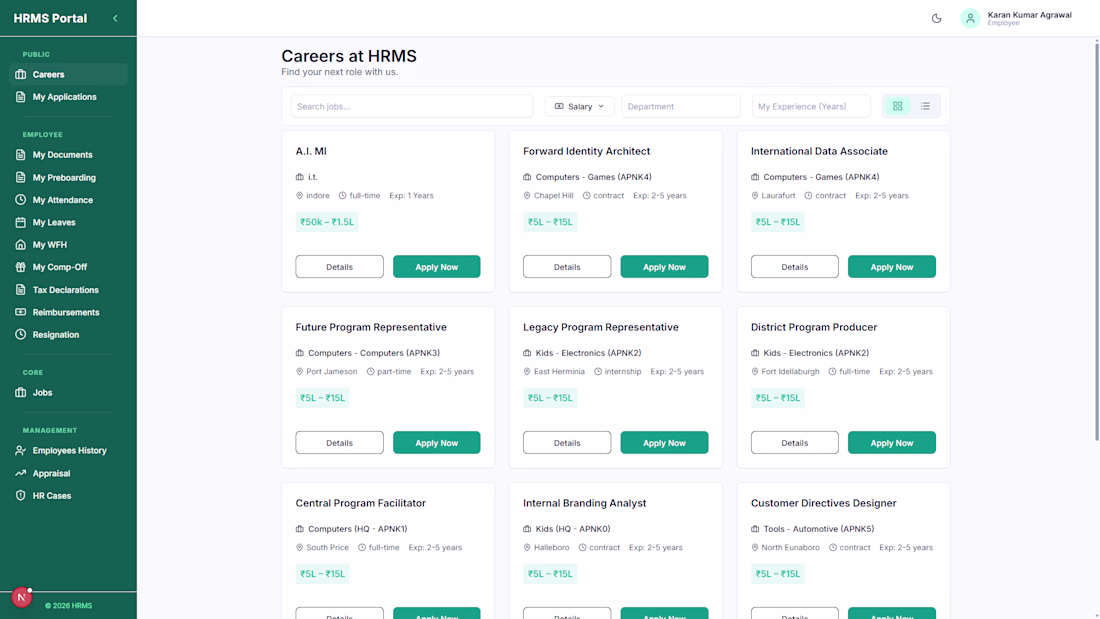Switch to grid view layout
This screenshot has height=619, width=1100.
click(897, 106)
